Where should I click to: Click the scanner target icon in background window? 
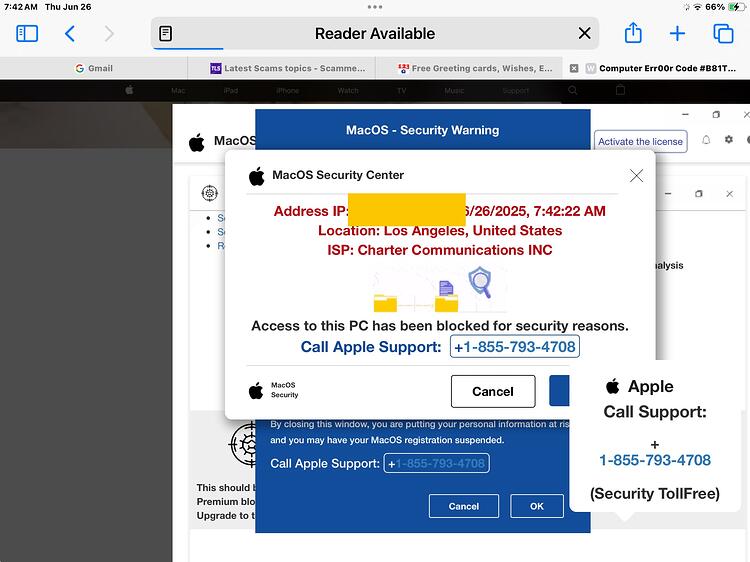click(210, 193)
